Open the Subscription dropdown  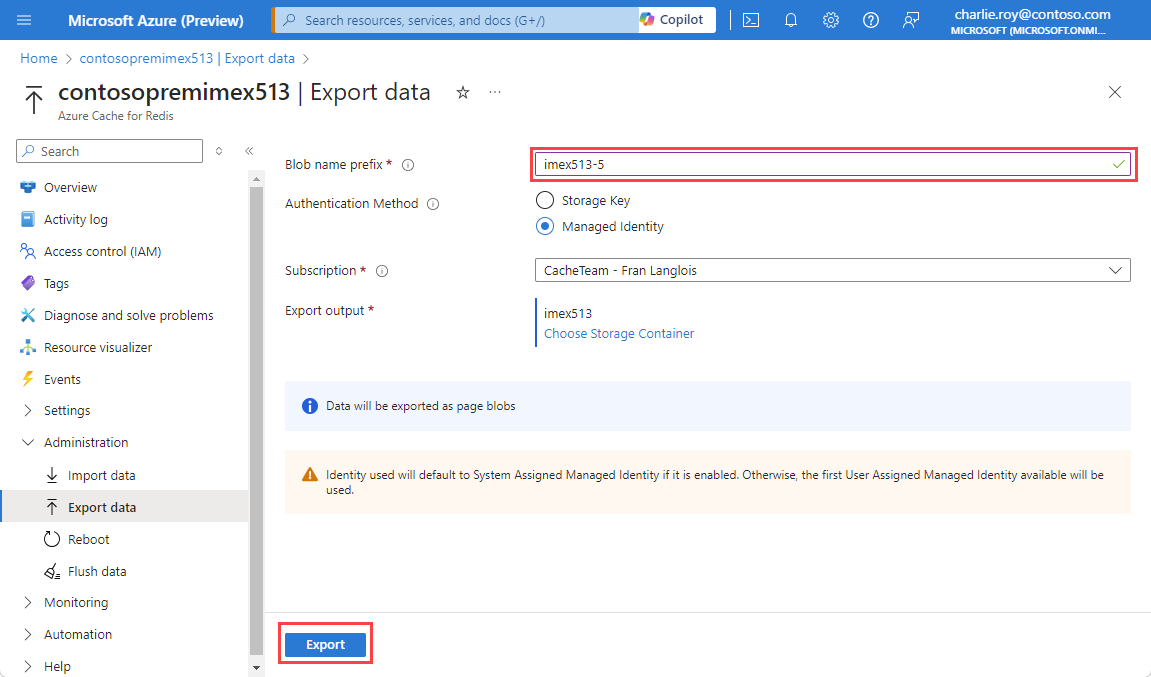(832, 270)
